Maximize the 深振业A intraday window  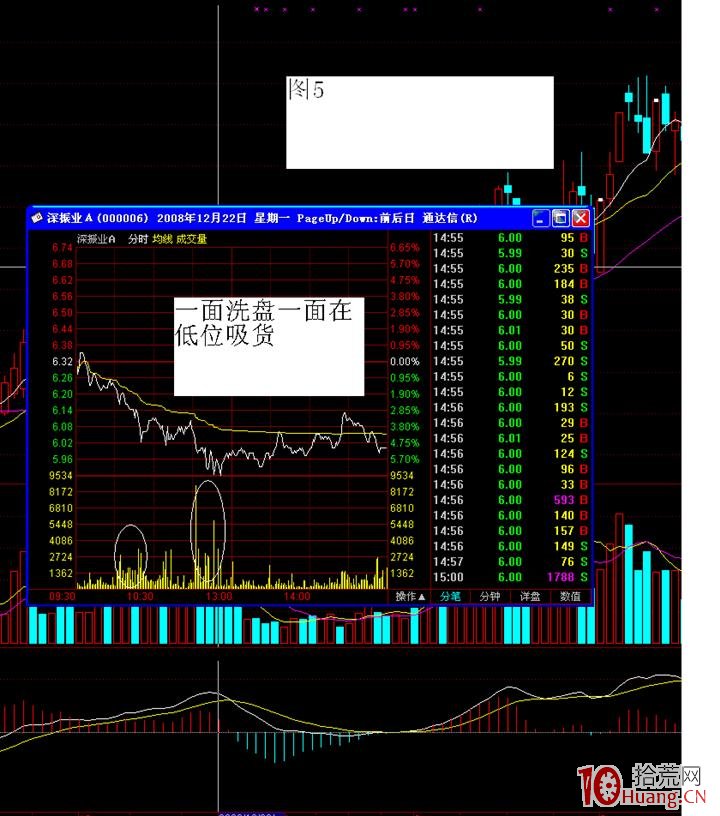[x=560, y=218]
